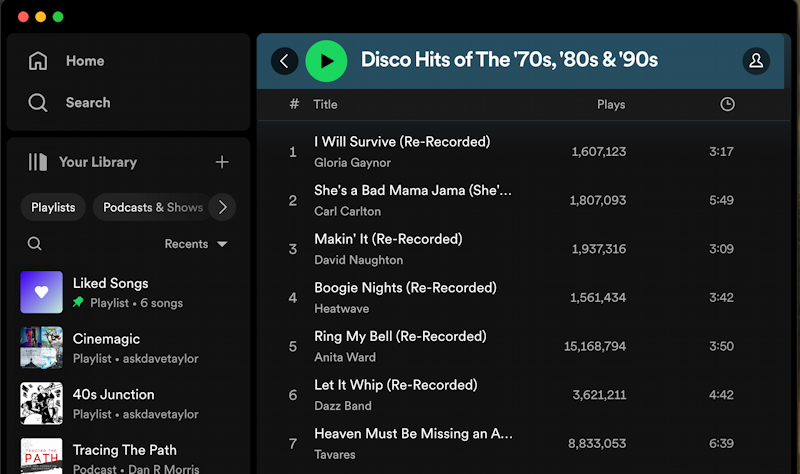Open Tracing The Path podcast cover

(41, 456)
